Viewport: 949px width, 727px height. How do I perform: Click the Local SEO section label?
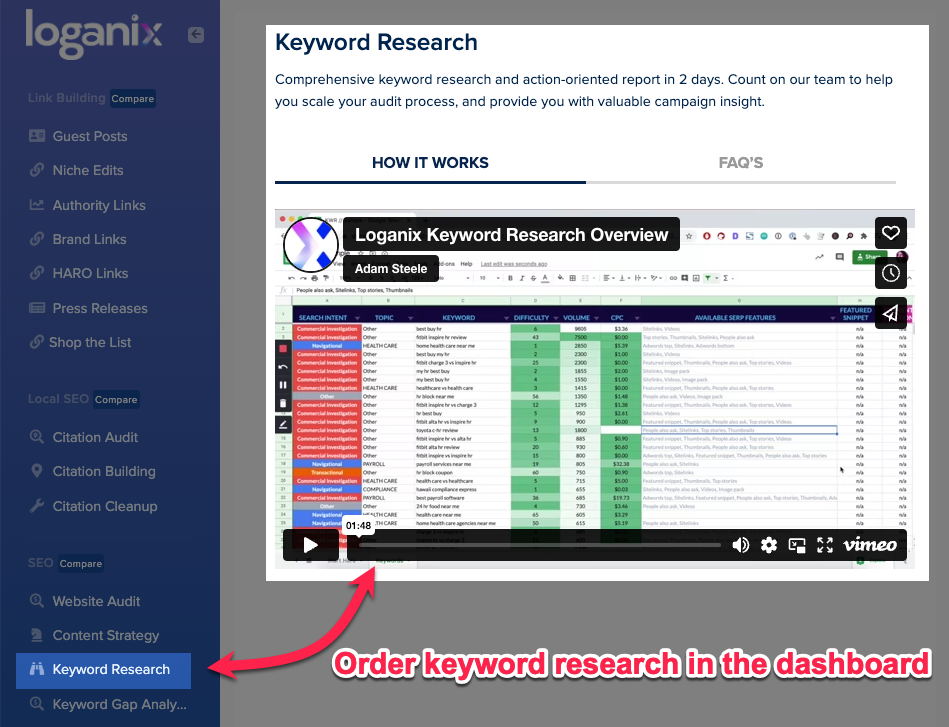point(58,399)
